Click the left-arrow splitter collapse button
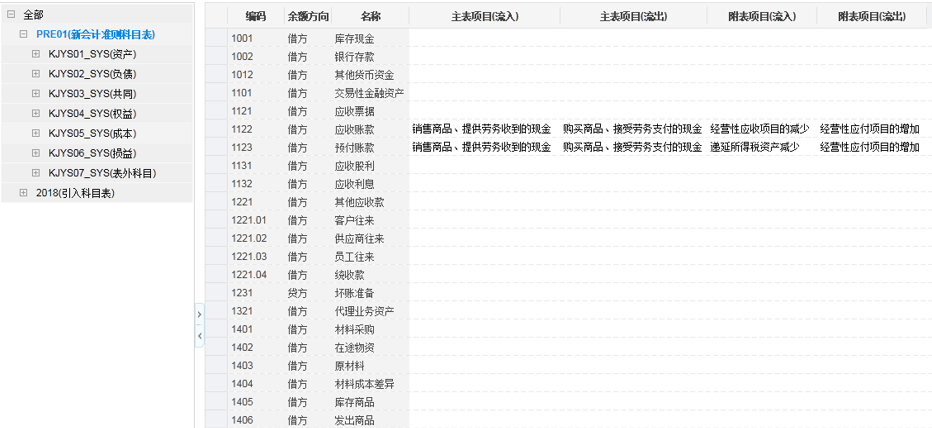The image size is (932, 428). 199,336
